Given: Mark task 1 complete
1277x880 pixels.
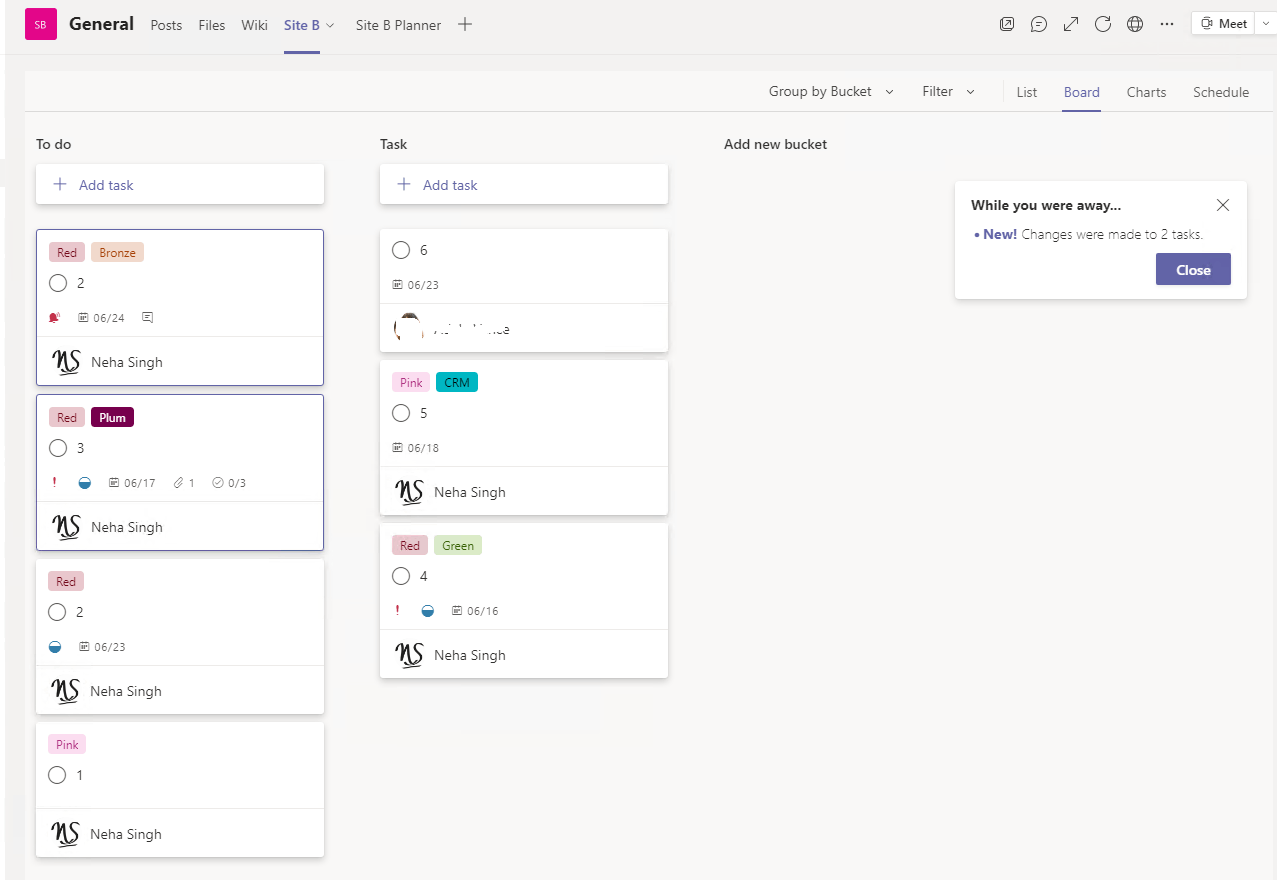Looking at the screenshot, I should [x=57, y=775].
